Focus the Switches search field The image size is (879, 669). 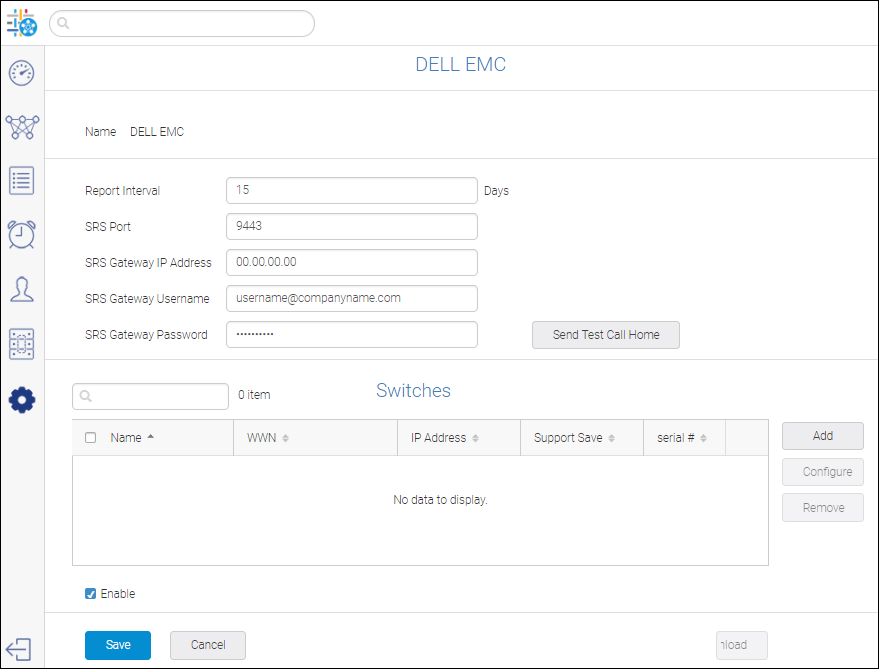tap(150, 396)
